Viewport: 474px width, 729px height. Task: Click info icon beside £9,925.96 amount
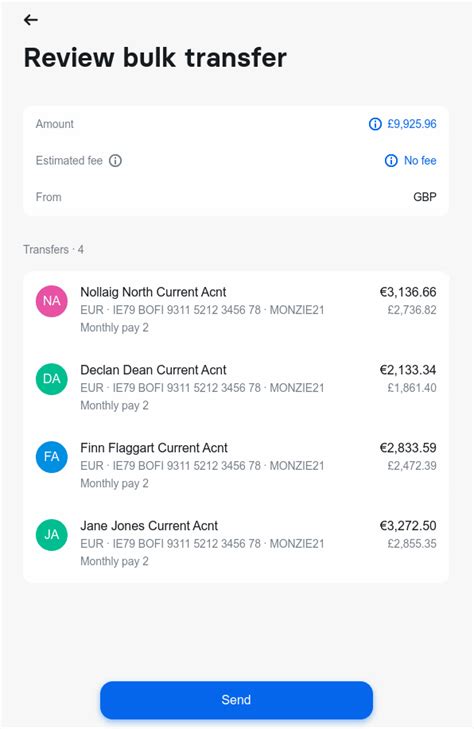pyautogui.click(x=375, y=124)
